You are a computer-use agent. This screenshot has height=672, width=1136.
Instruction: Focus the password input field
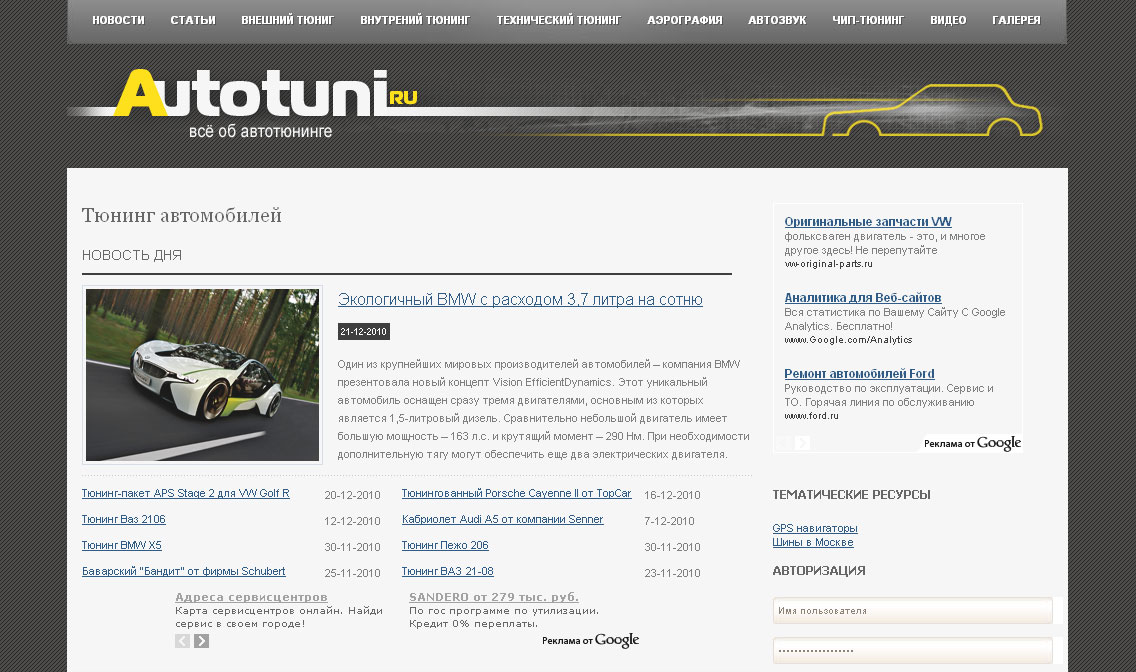[912, 650]
